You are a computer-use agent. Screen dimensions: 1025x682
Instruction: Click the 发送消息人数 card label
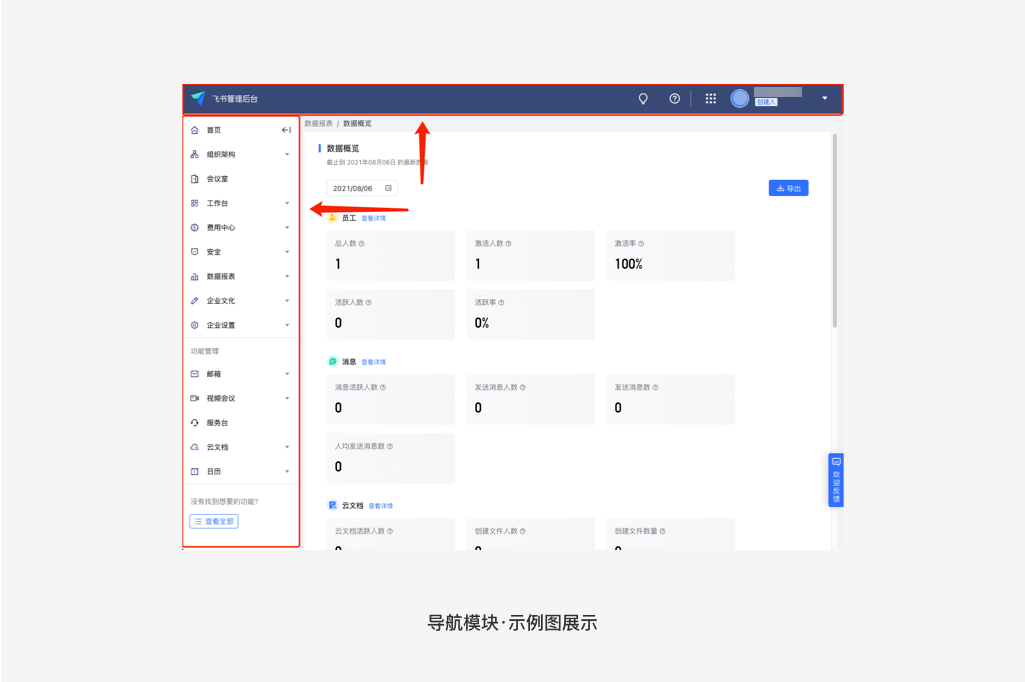coord(496,387)
